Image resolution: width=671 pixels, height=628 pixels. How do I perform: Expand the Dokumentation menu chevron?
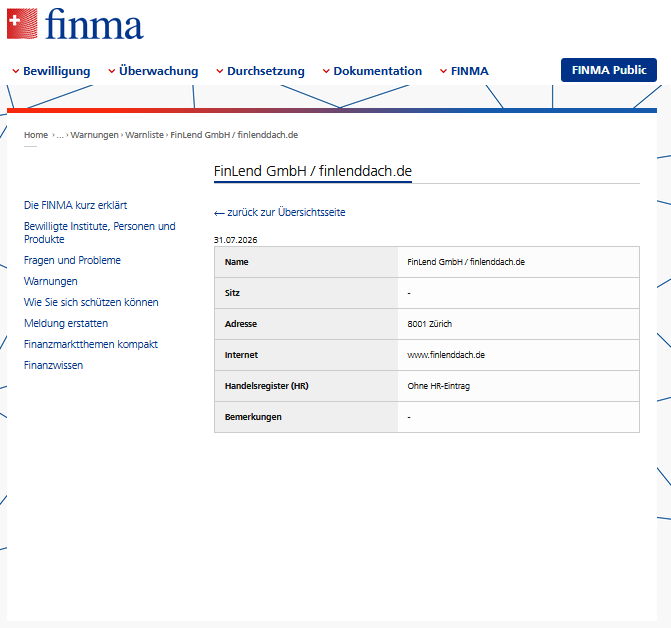click(326, 71)
